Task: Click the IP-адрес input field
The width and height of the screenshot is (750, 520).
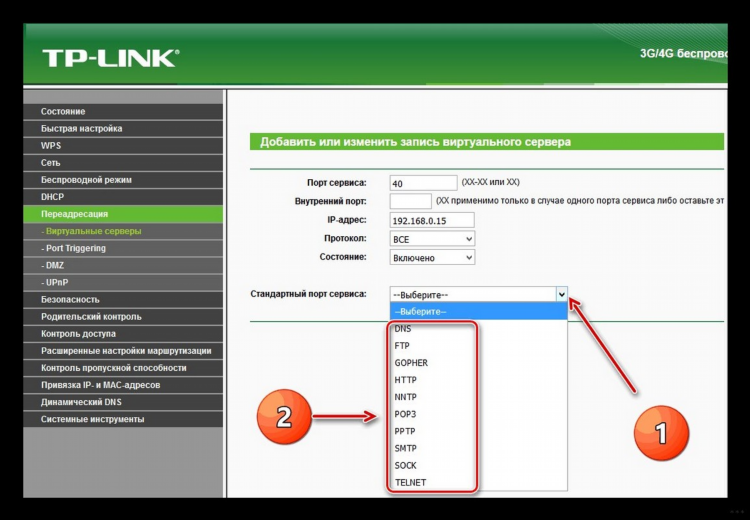Action: tap(432, 220)
